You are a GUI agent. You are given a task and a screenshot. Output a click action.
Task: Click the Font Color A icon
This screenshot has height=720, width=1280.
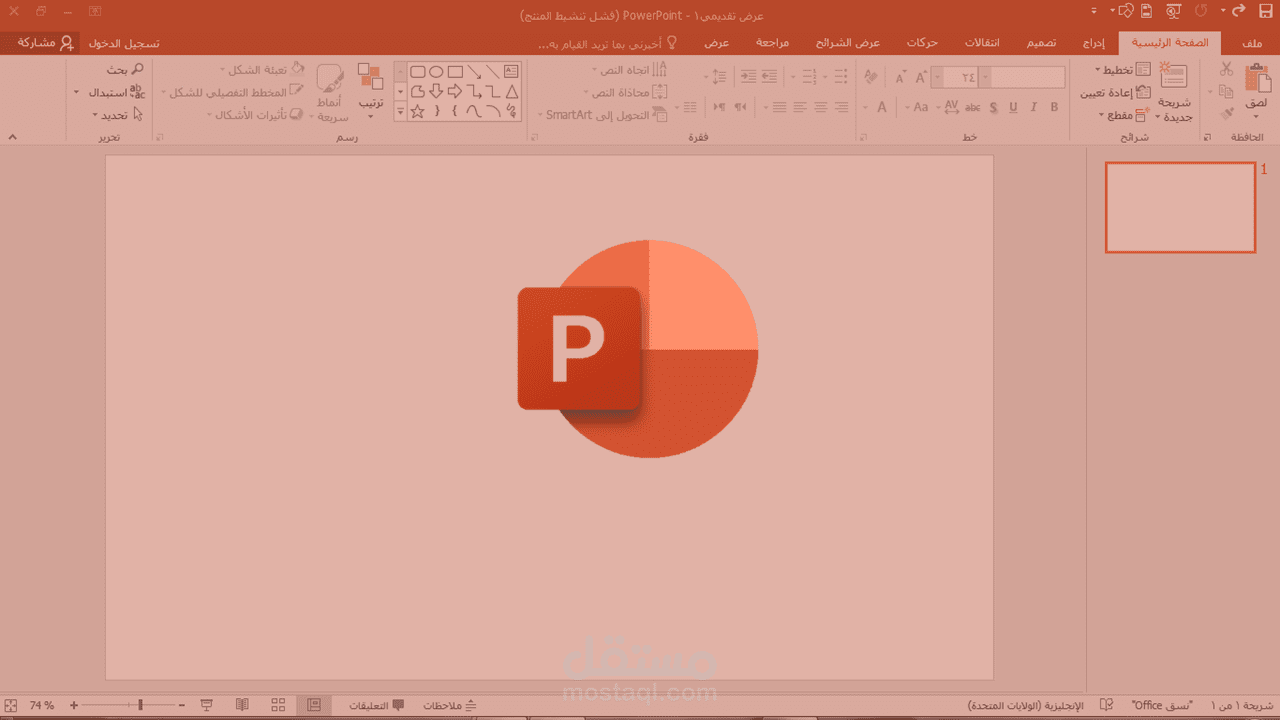click(x=882, y=107)
